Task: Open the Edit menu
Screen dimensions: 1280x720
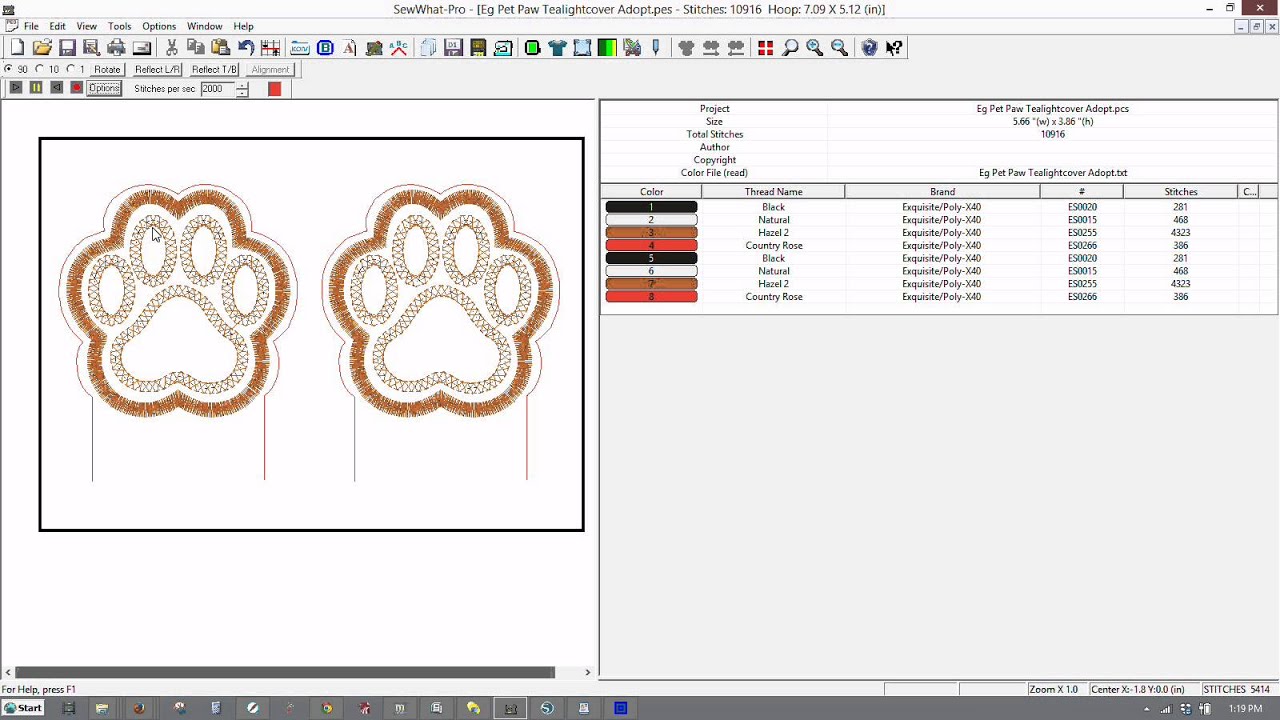Action: pyautogui.click(x=58, y=26)
